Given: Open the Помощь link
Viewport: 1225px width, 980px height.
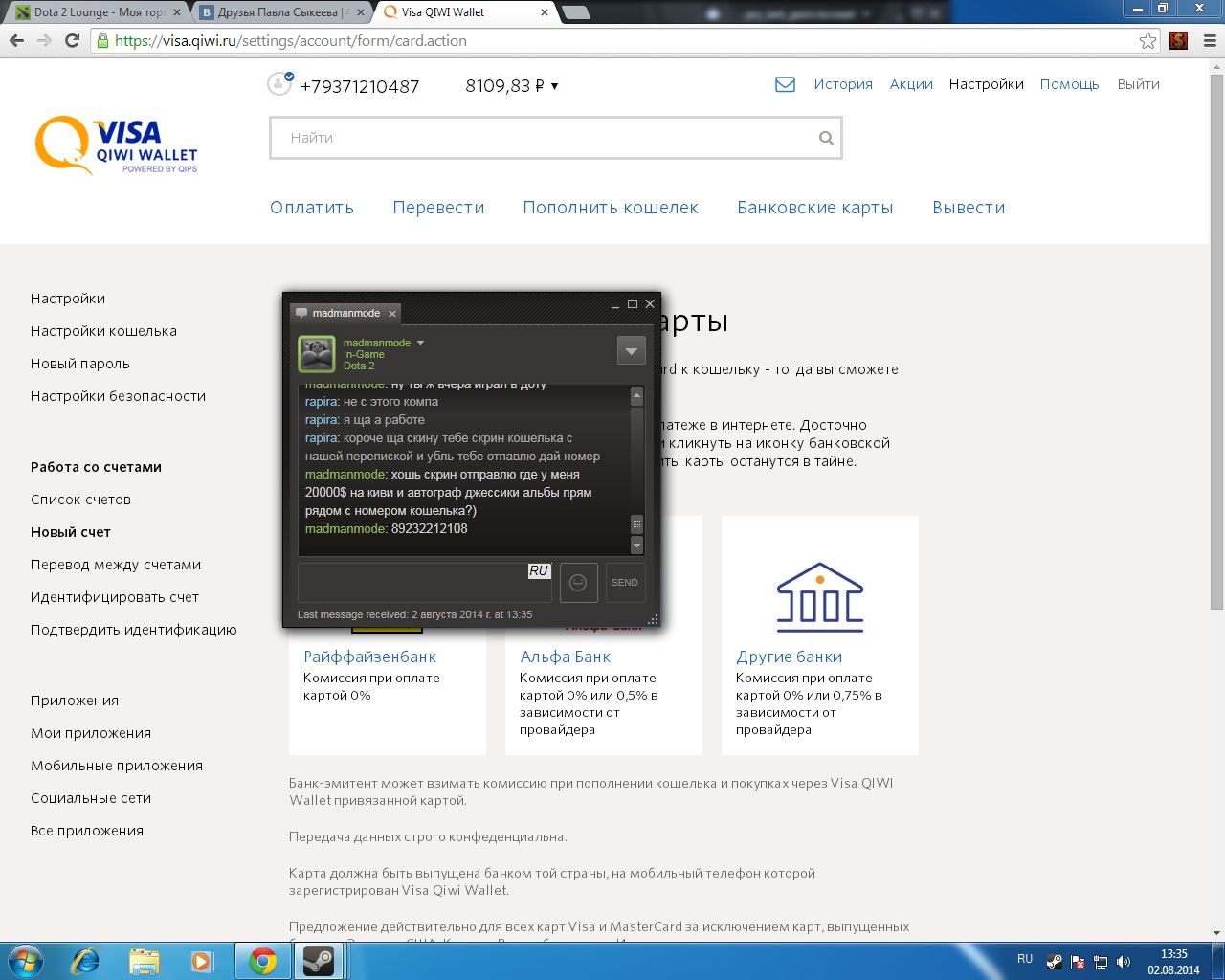Looking at the screenshot, I should click(1070, 84).
